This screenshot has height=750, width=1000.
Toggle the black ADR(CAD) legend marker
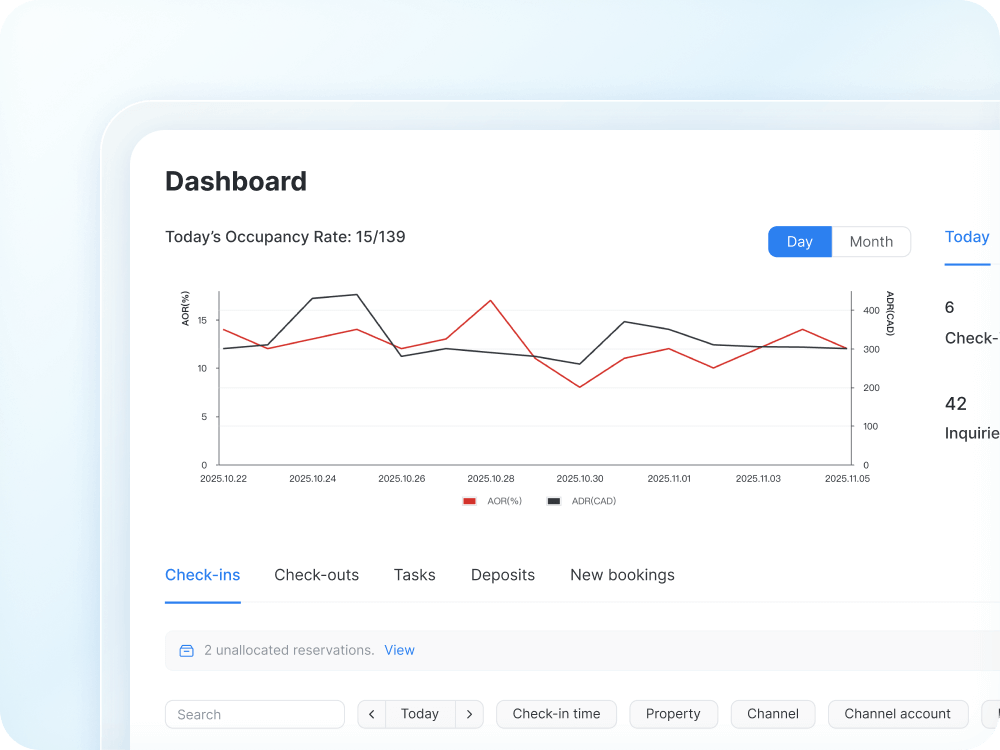click(x=554, y=501)
